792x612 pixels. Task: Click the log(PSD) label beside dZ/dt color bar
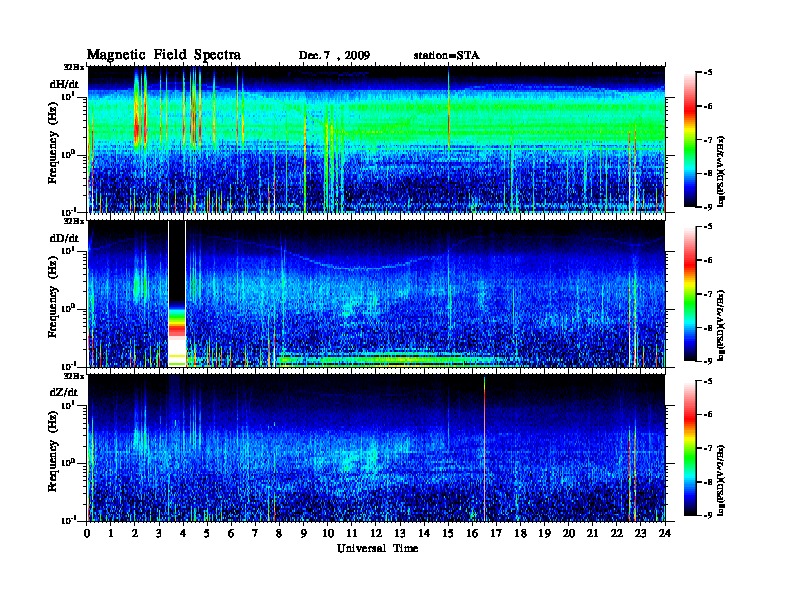coord(721,480)
